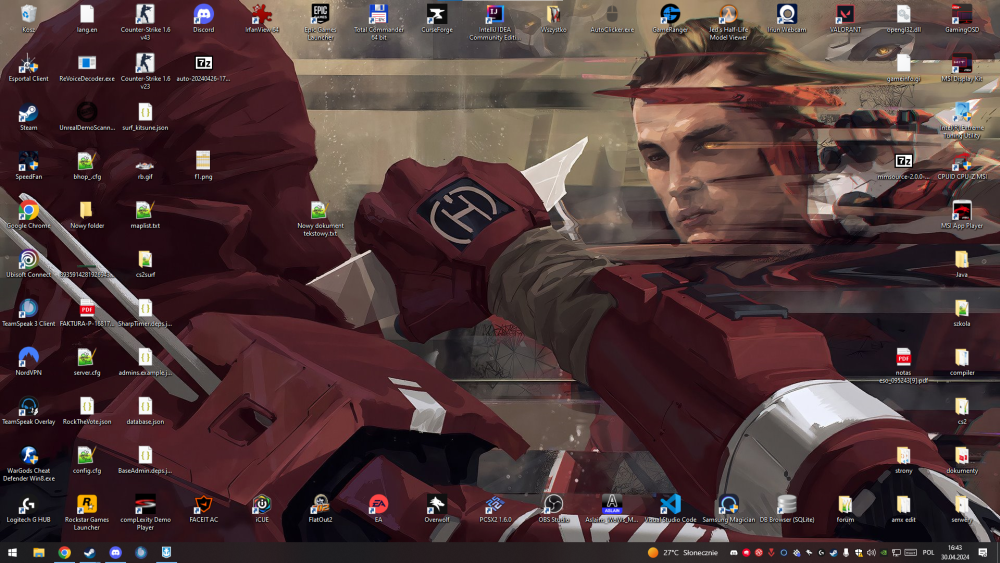Select the FAKTURA-P PDF file

point(87,312)
